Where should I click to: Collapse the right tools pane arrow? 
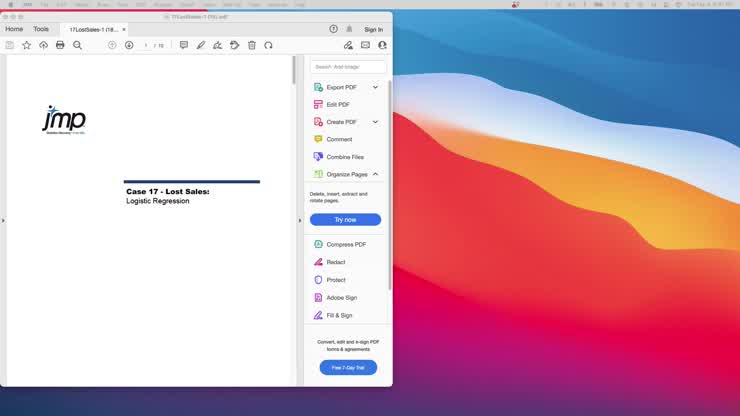299,221
